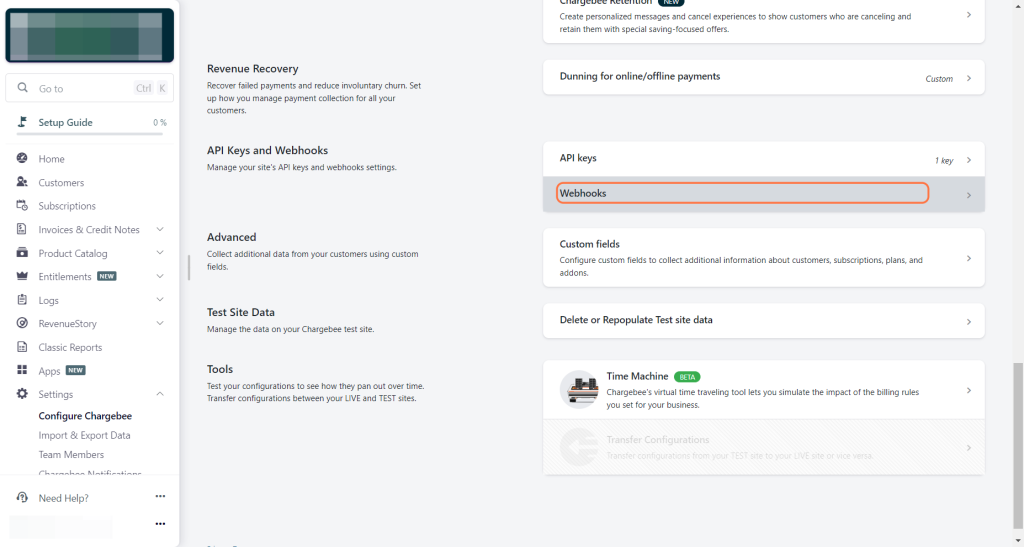Click the Setup Guide progress bar
This screenshot has height=547, width=1024.
click(x=90, y=134)
